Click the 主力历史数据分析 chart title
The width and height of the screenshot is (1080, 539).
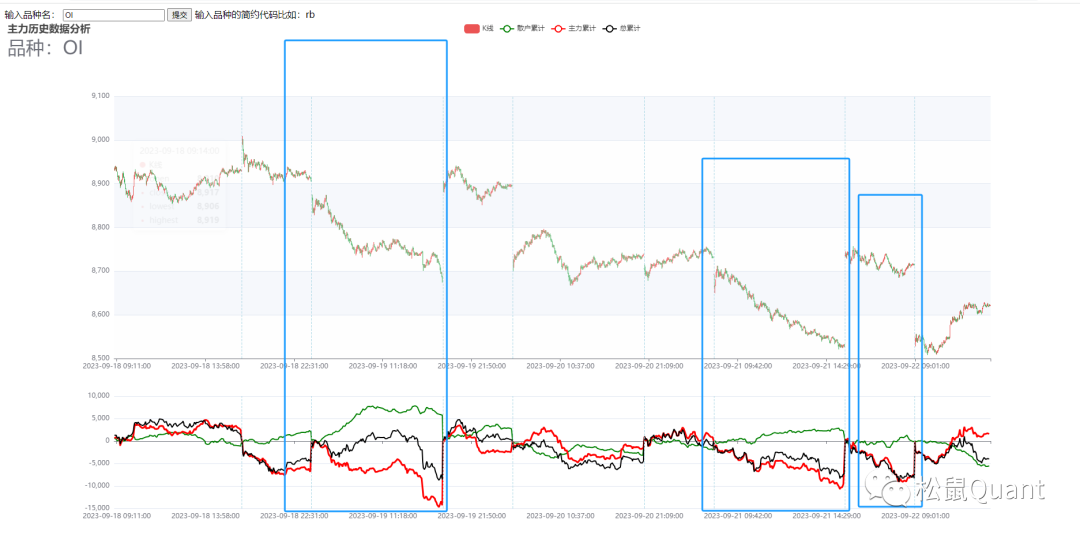coord(49,29)
